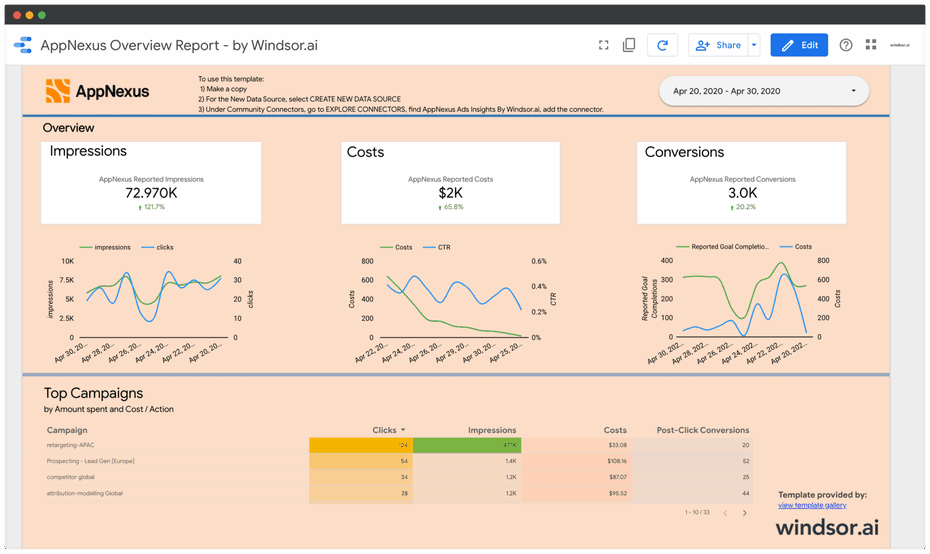Click the windsor.ai account avatar
930x554 pixels.
click(x=900, y=45)
